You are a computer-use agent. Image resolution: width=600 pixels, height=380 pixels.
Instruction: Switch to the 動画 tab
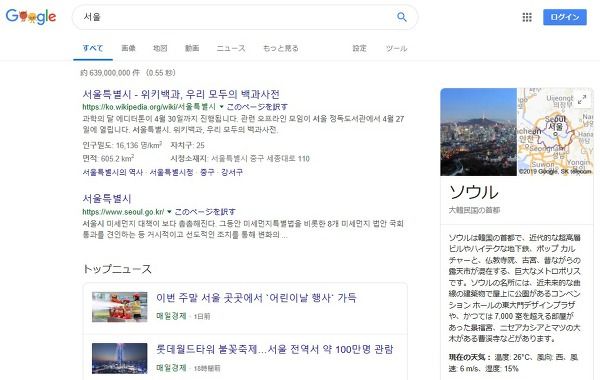192,48
